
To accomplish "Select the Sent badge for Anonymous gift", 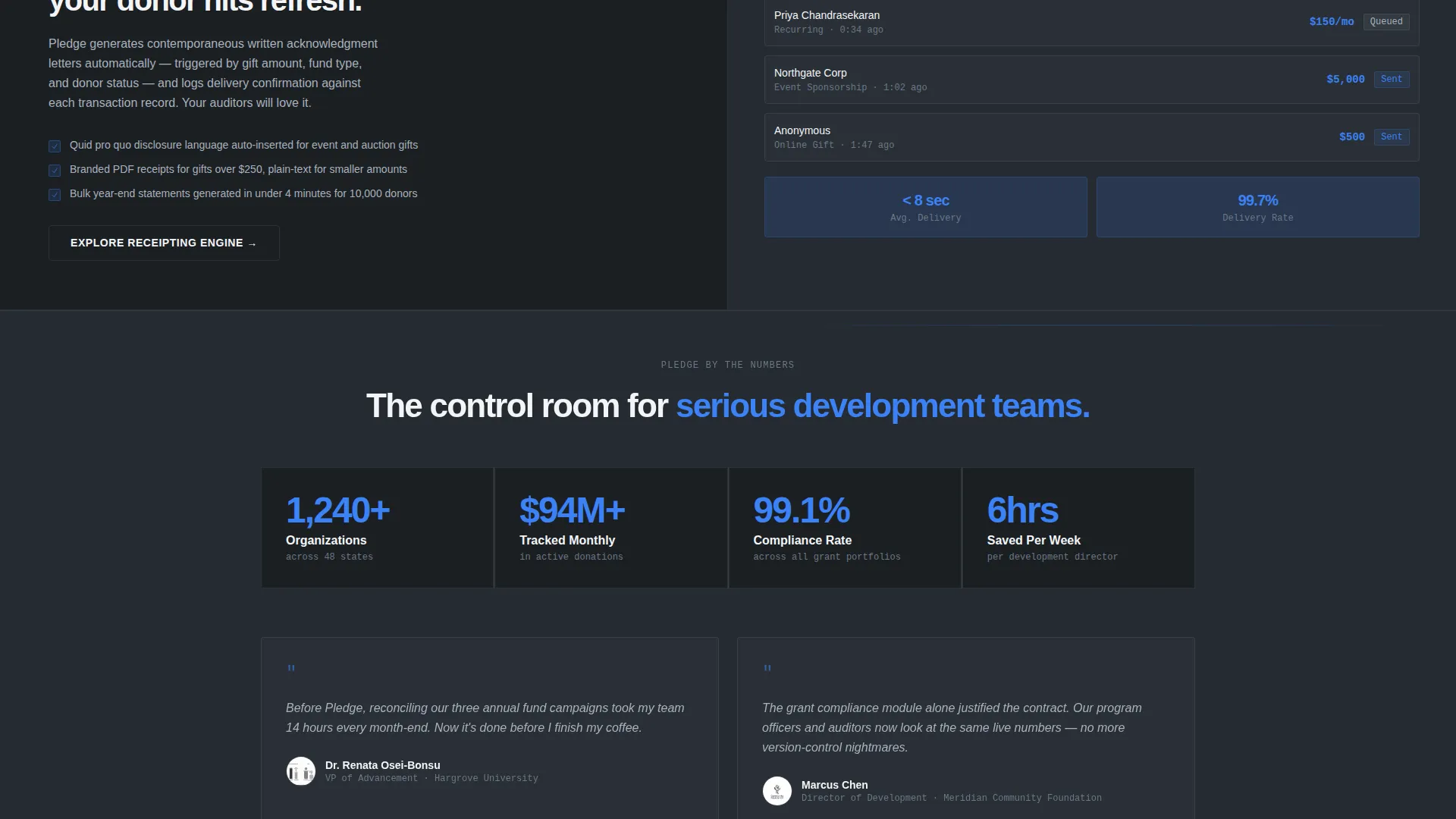I will click(x=1392, y=136).
